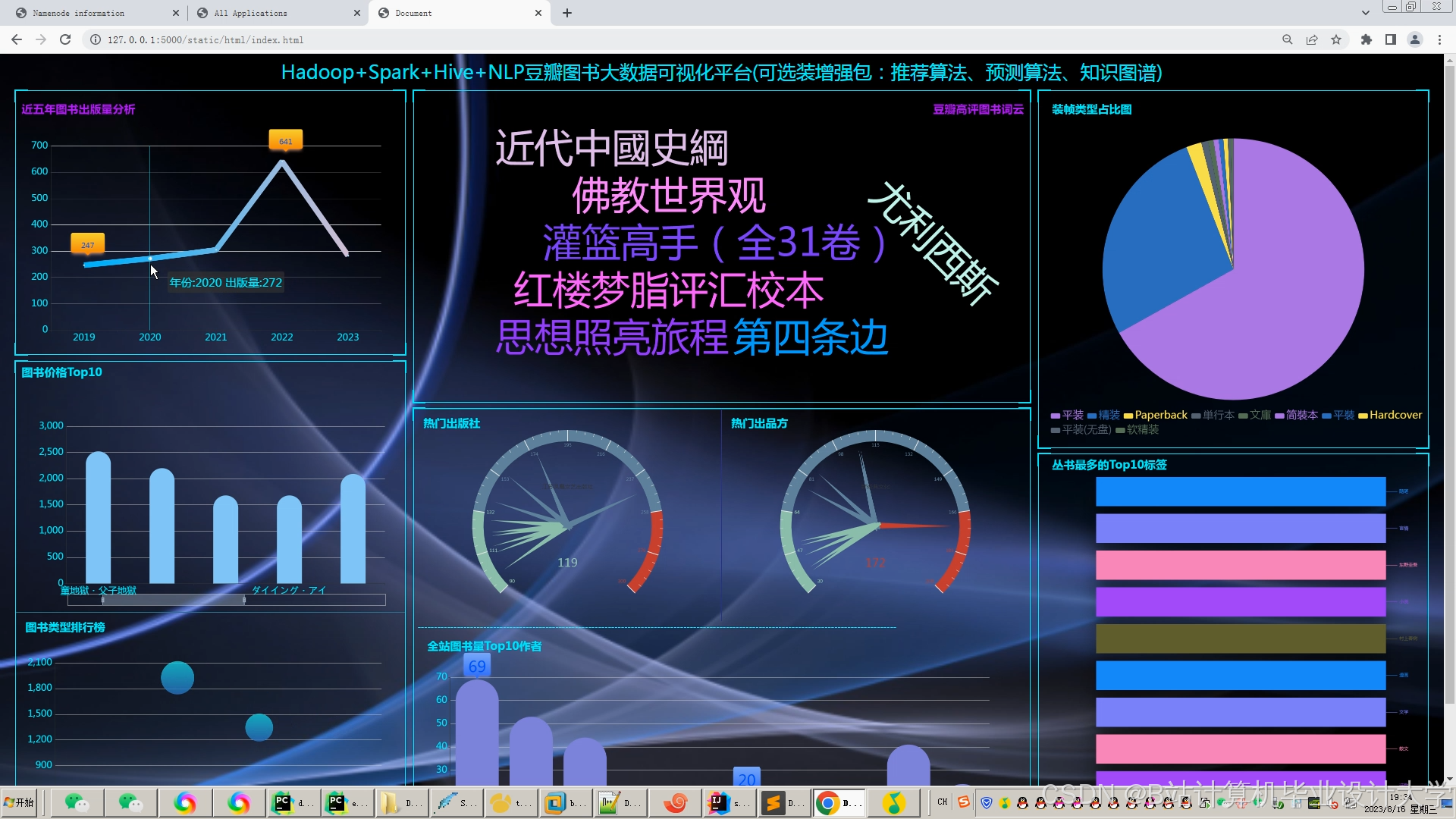This screenshot has width=1456, height=819.
Task: Click the browser reload button
Action: pyautogui.click(x=65, y=39)
